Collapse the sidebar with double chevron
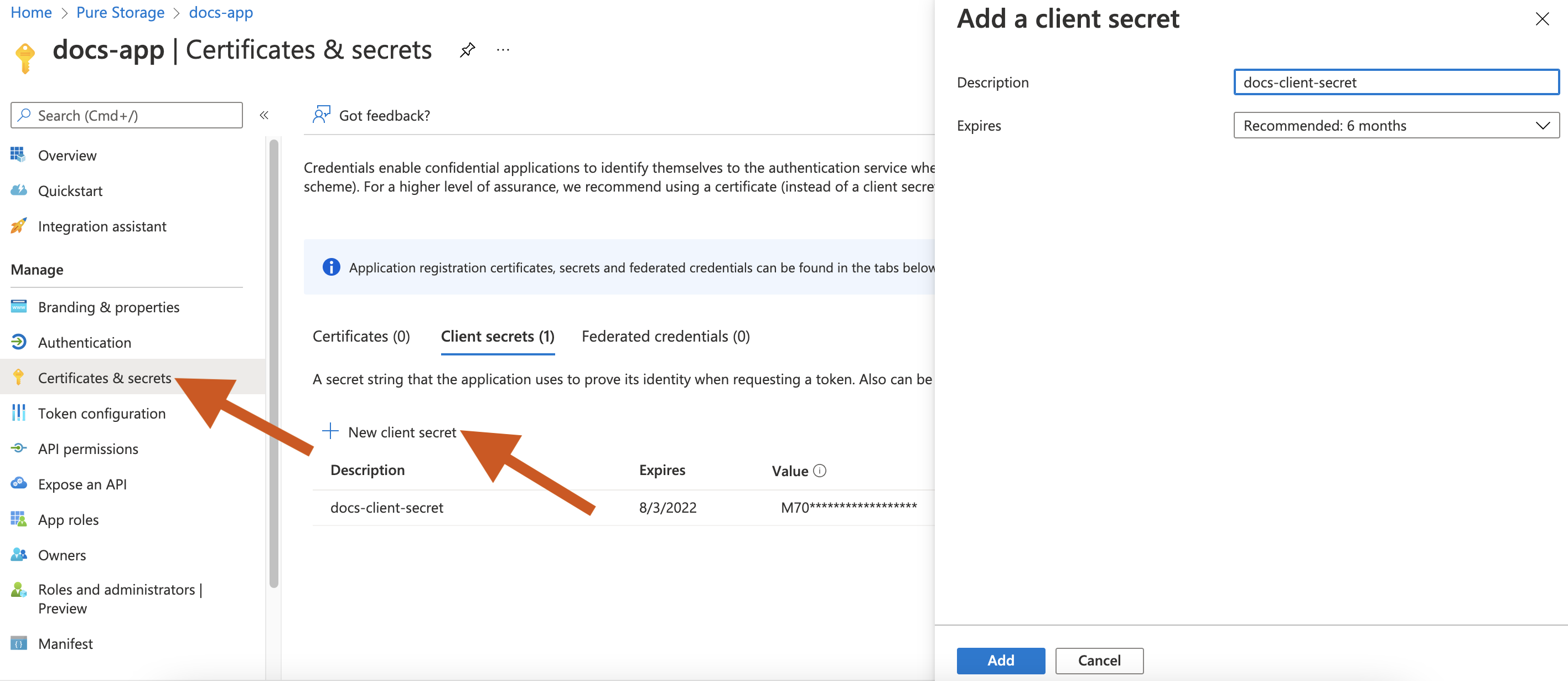The image size is (1568, 681). point(264,115)
